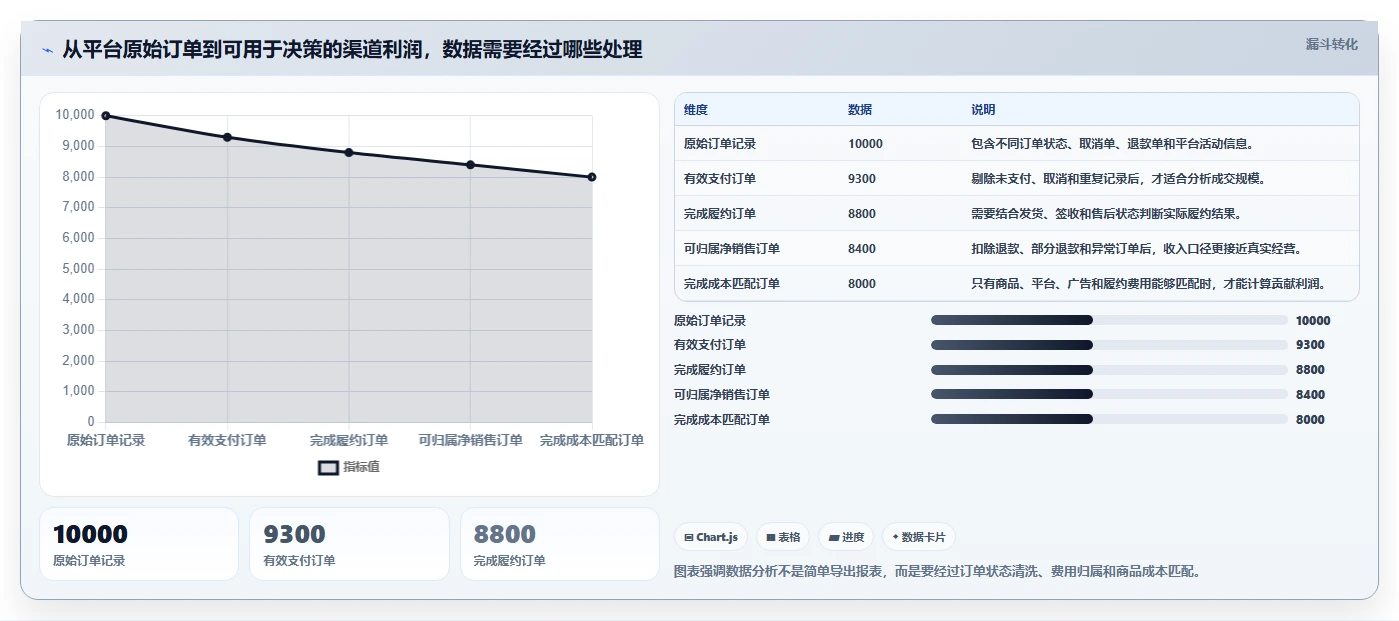The width and height of the screenshot is (1399, 621).
Task: Open the 10000 原始订单记录 data card
Action: (x=139, y=544)
